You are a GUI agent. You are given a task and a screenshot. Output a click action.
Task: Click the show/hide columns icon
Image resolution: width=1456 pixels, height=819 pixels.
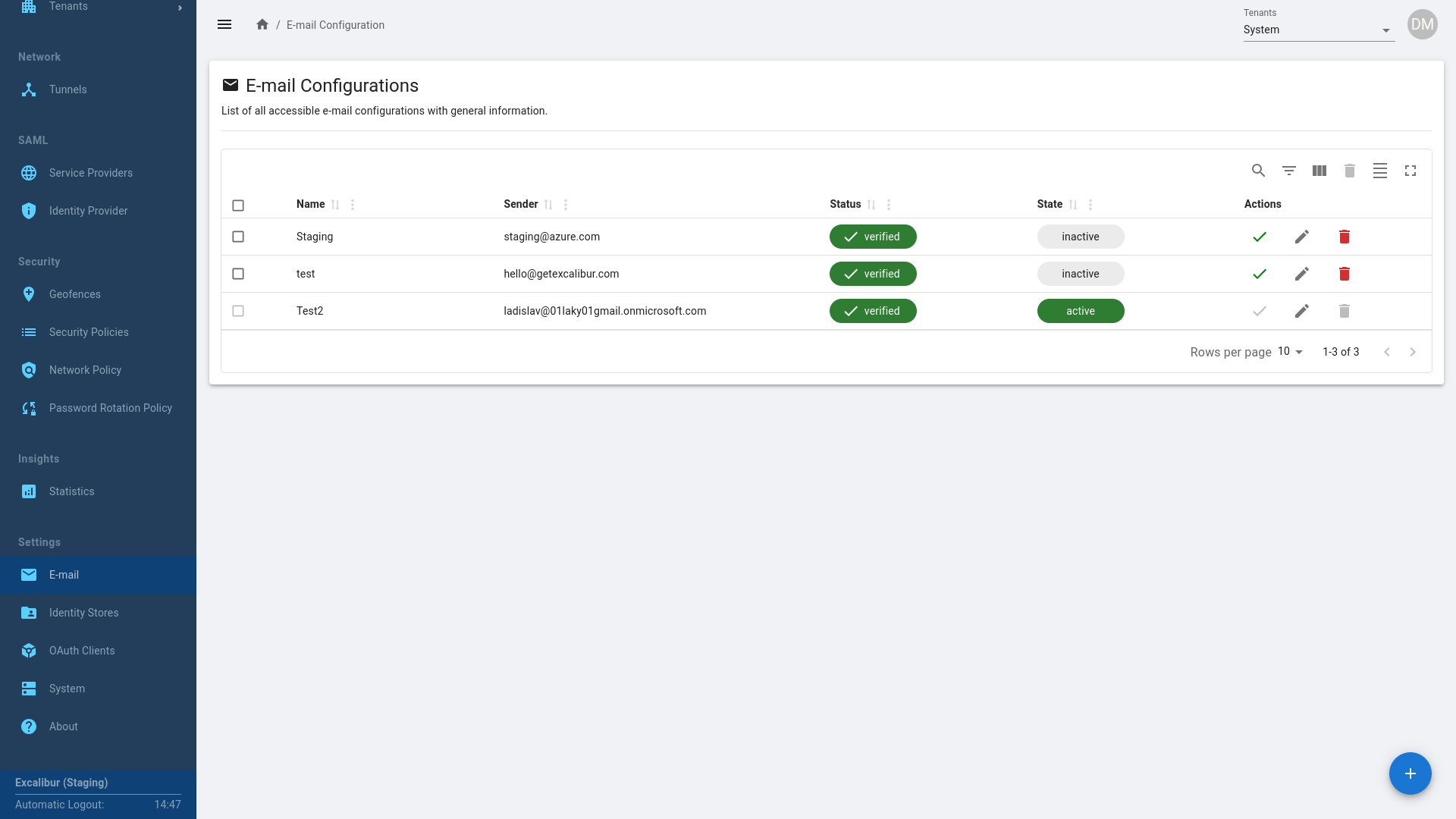pos(1319,171)
